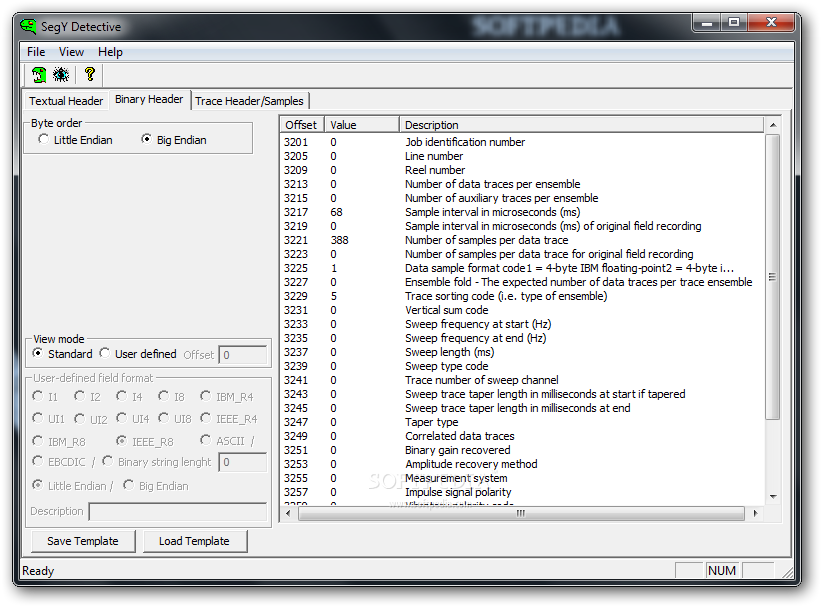822x607 pixels.
Task: Open the File menu
Action: (36, 52)
